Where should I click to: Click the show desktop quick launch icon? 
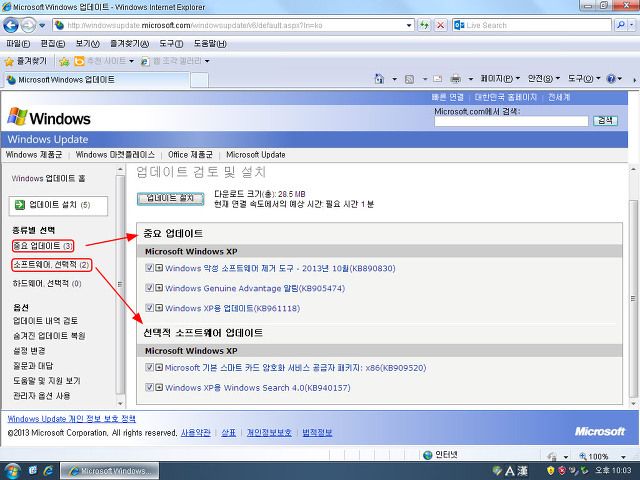33,471
